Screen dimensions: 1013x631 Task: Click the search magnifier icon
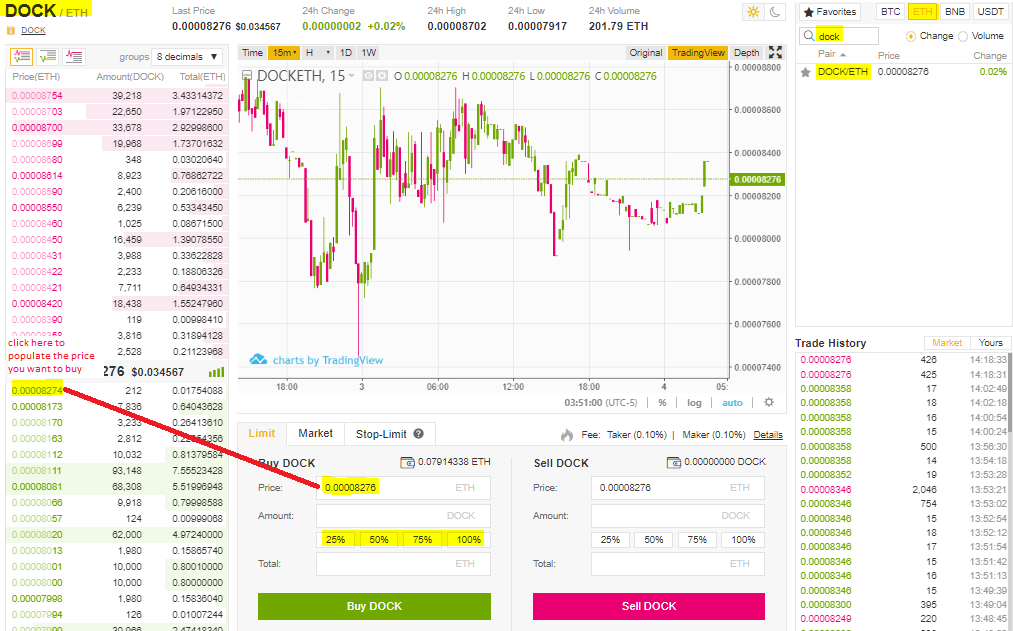click(809, 36)
